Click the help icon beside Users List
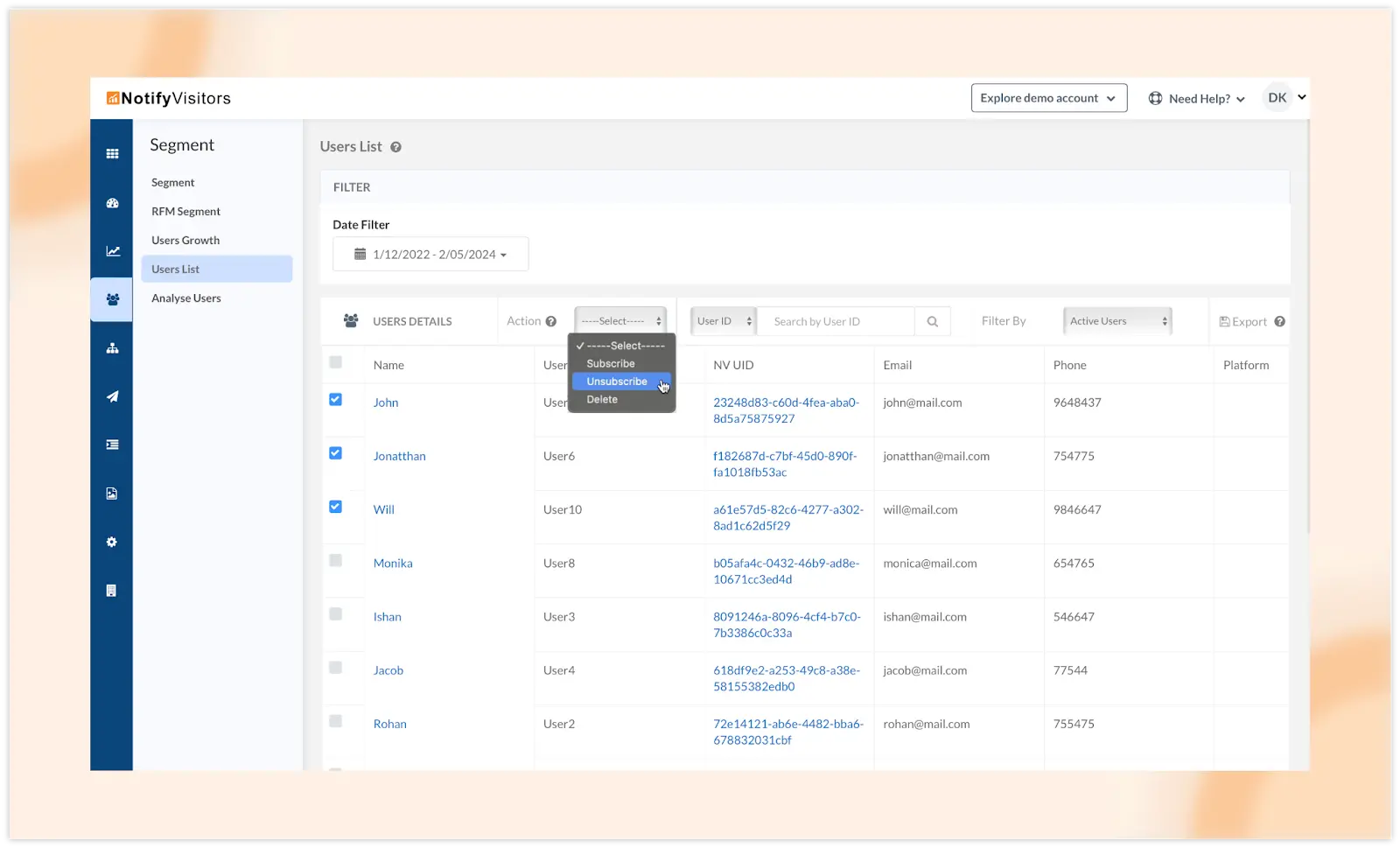 click(x=395, y=148)
